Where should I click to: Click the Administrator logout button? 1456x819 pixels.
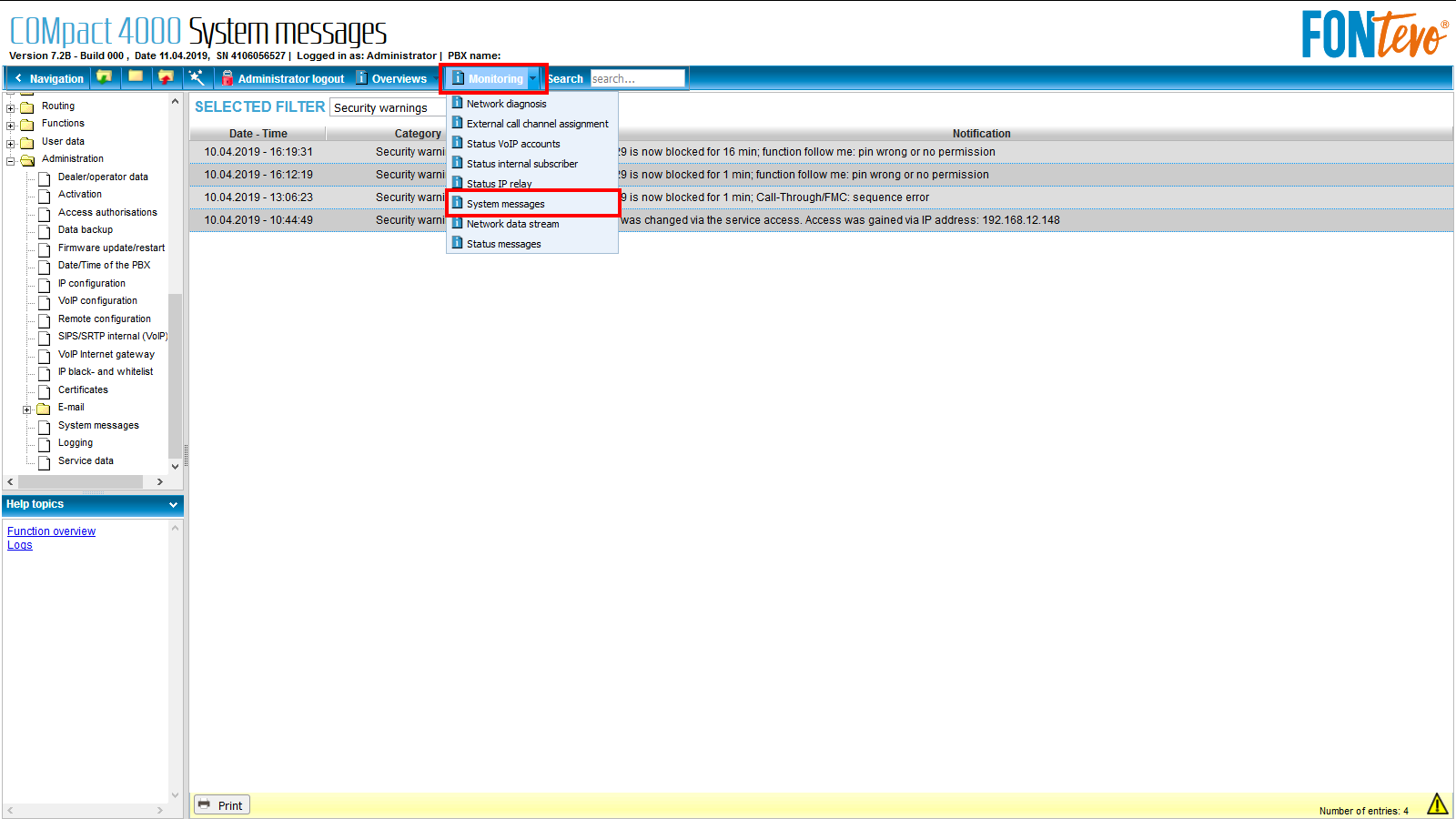pos(282,78)
